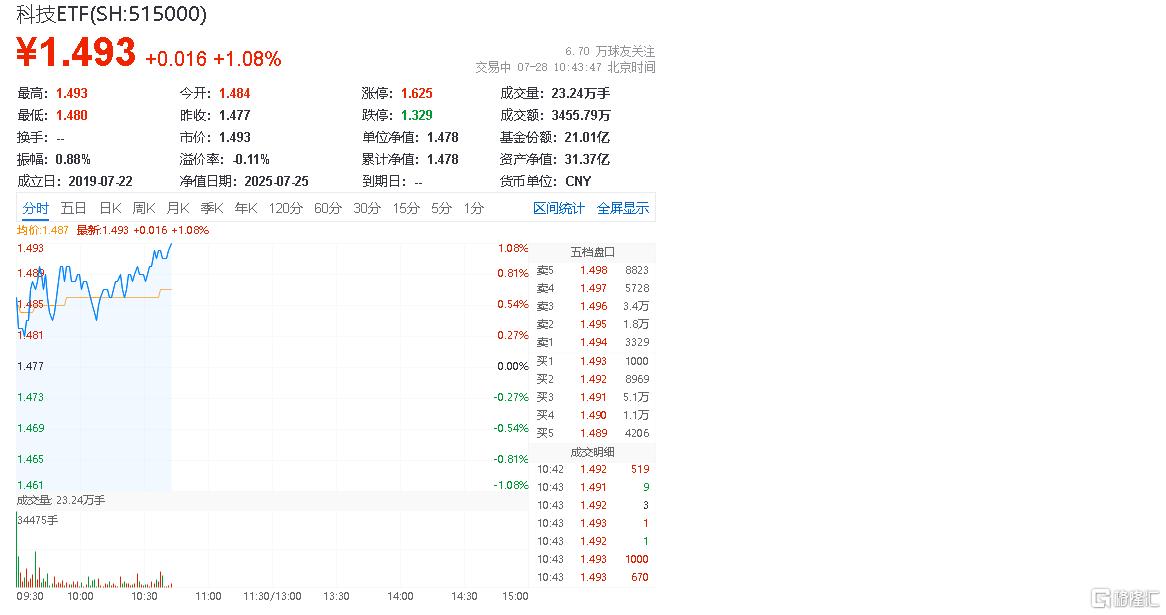Select the 分时 chart tab
The width and height of the screenshot is (1166, 615).
[x=35, y=208]
